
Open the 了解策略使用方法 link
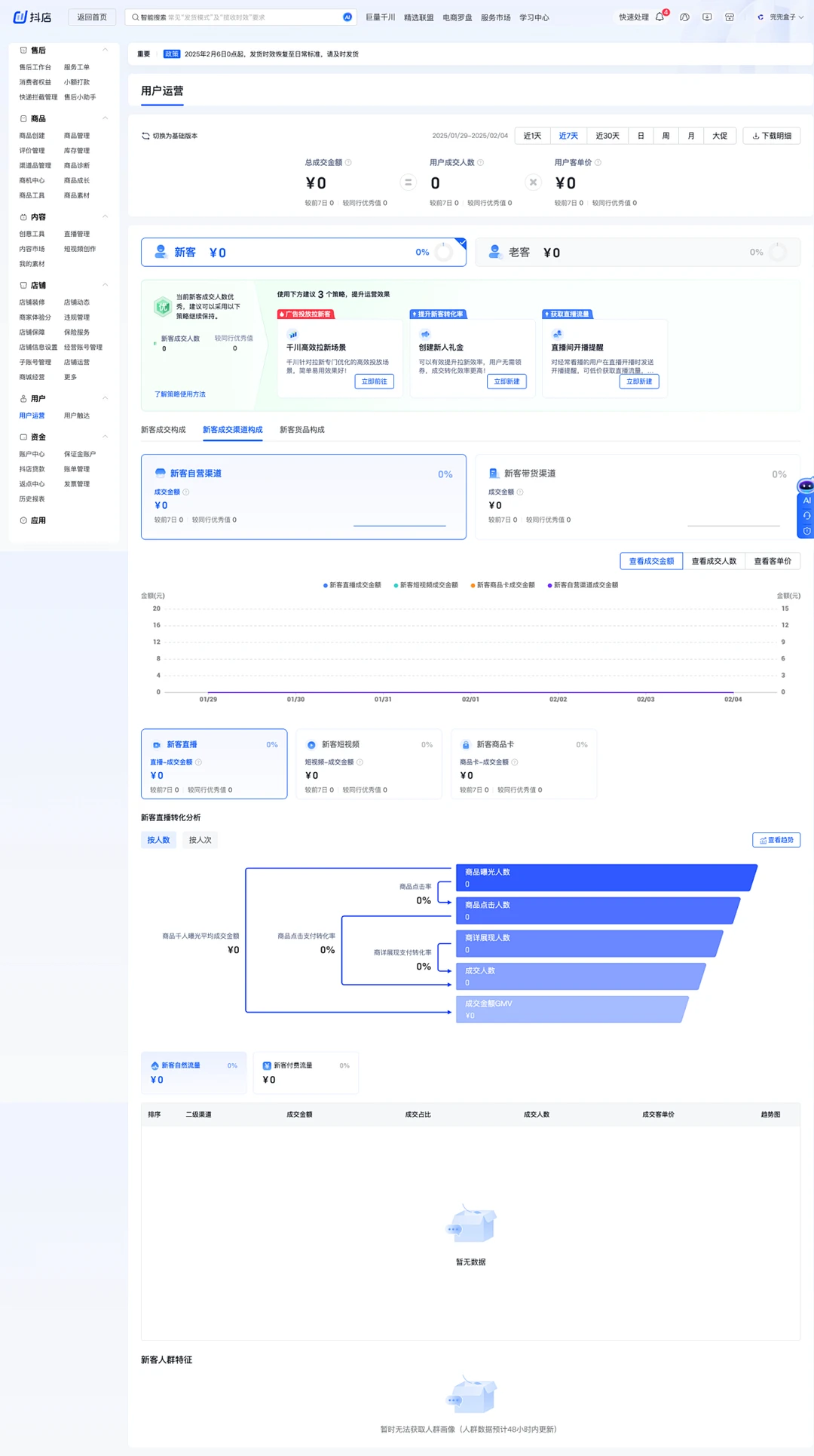(180, 394)
